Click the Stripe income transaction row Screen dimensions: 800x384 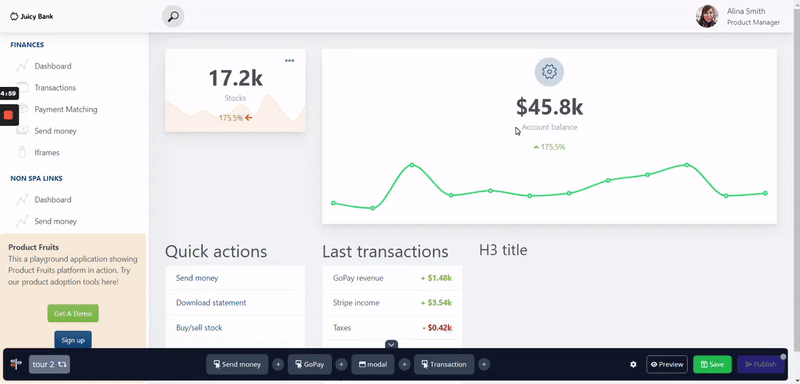coord(392,303)
